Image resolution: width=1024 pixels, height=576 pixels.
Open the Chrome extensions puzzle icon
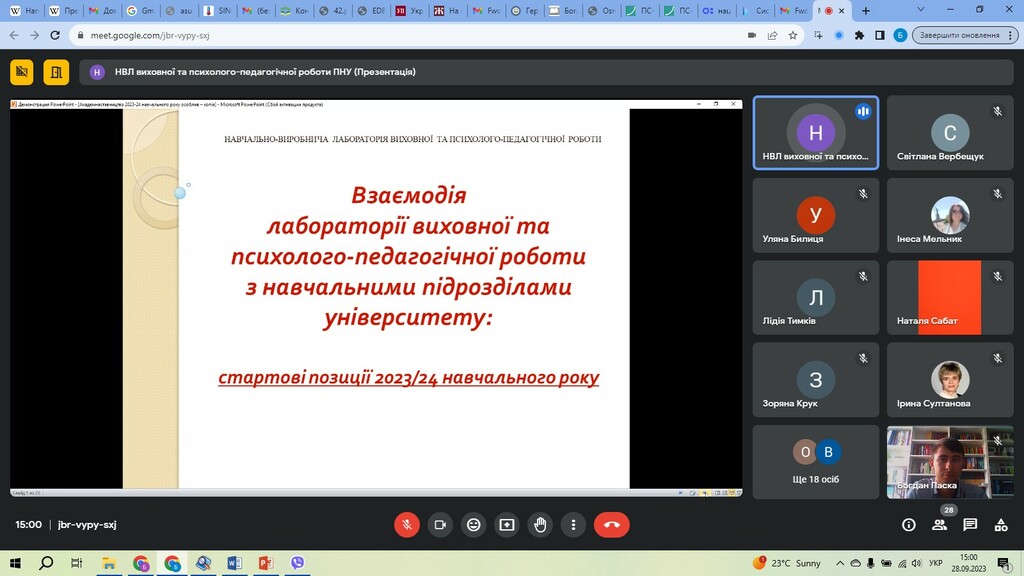[x=858, y=34]
